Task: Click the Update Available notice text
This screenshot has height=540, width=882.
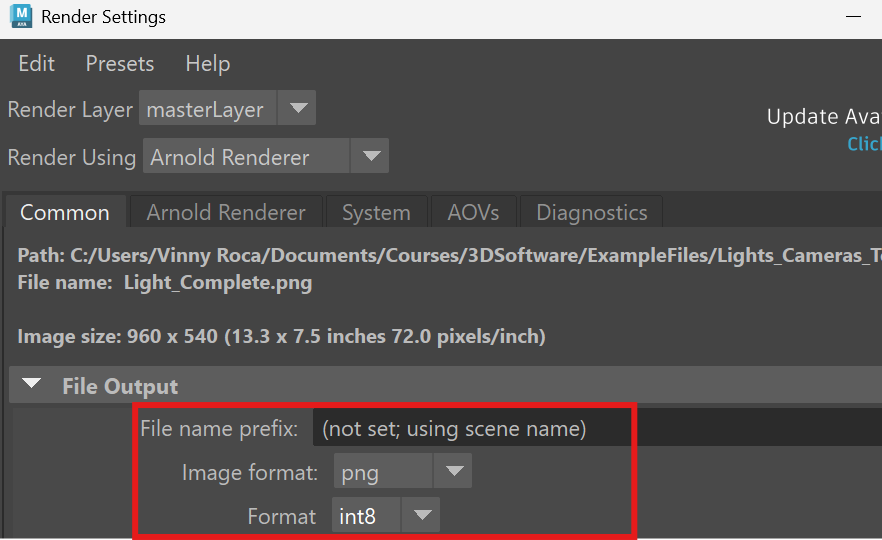Action: [x=823, y=117]
